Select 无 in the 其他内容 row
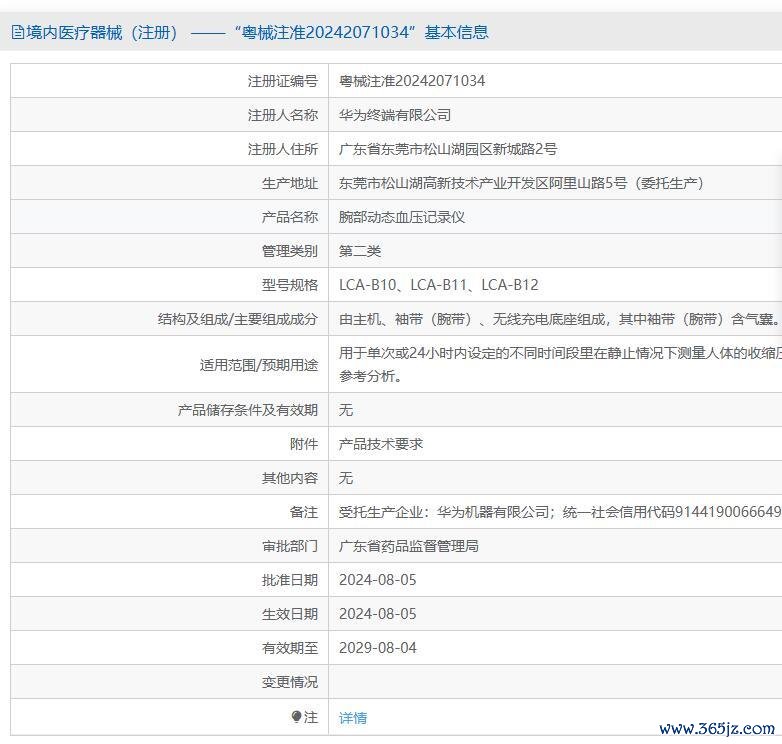This screenshot has height=744, width=782. (346, 478)
